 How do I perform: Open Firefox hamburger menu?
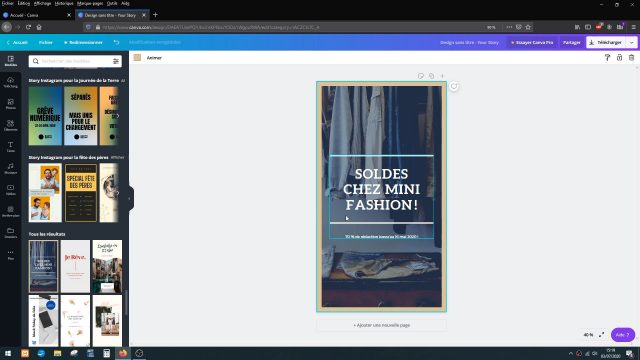click(x=633, y=27)
